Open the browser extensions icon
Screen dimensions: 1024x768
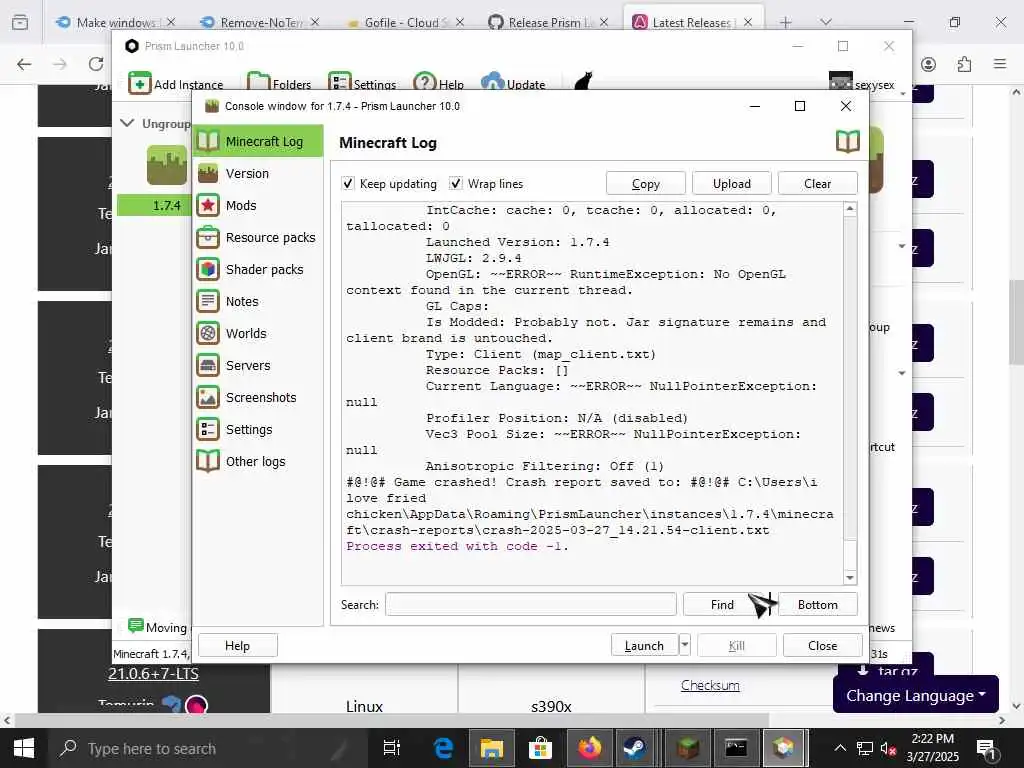click(964, 64)
